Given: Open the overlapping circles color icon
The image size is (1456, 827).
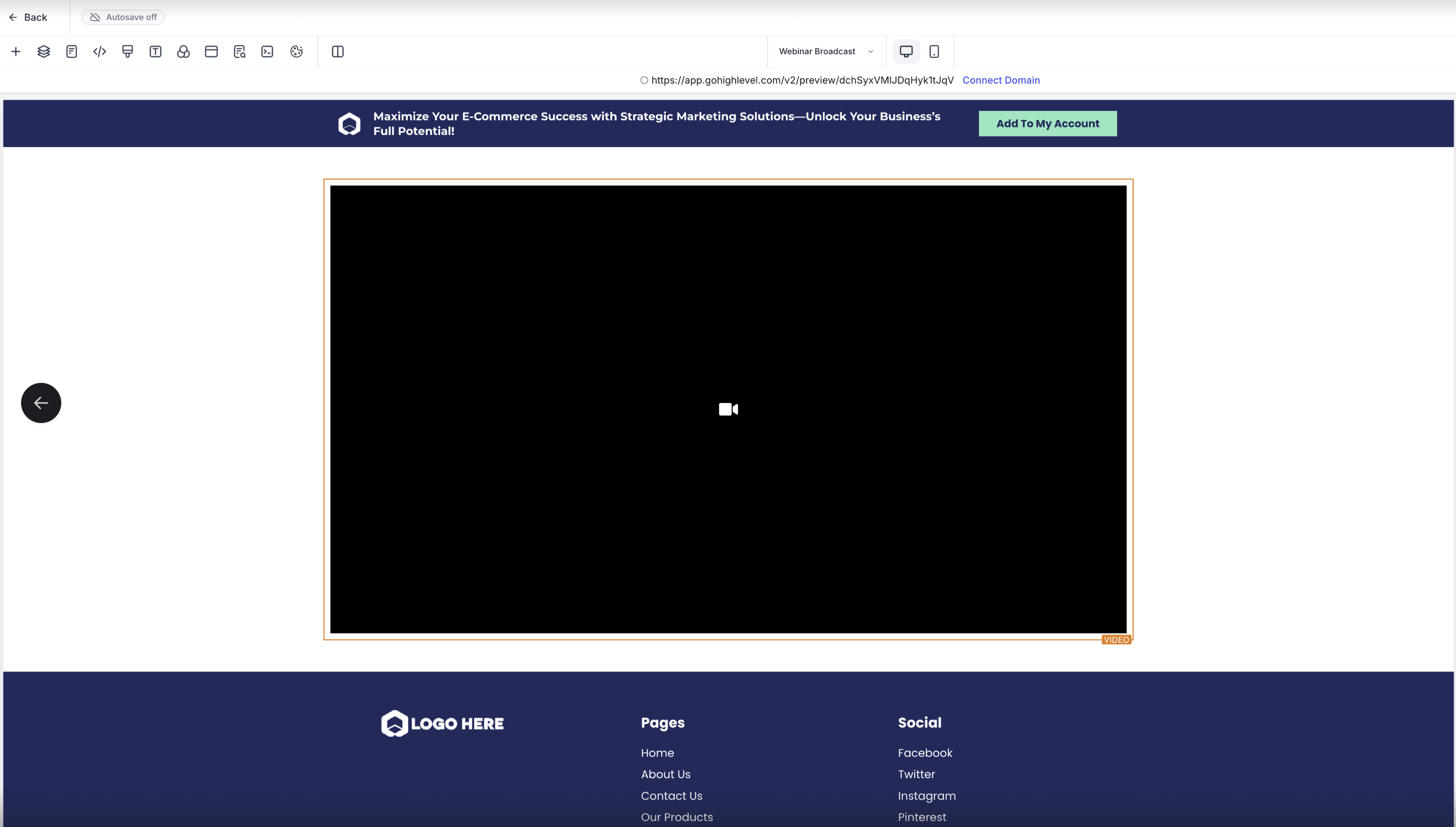Looking at the screenshot, I should pyautogui.click(x=183, y=52).
